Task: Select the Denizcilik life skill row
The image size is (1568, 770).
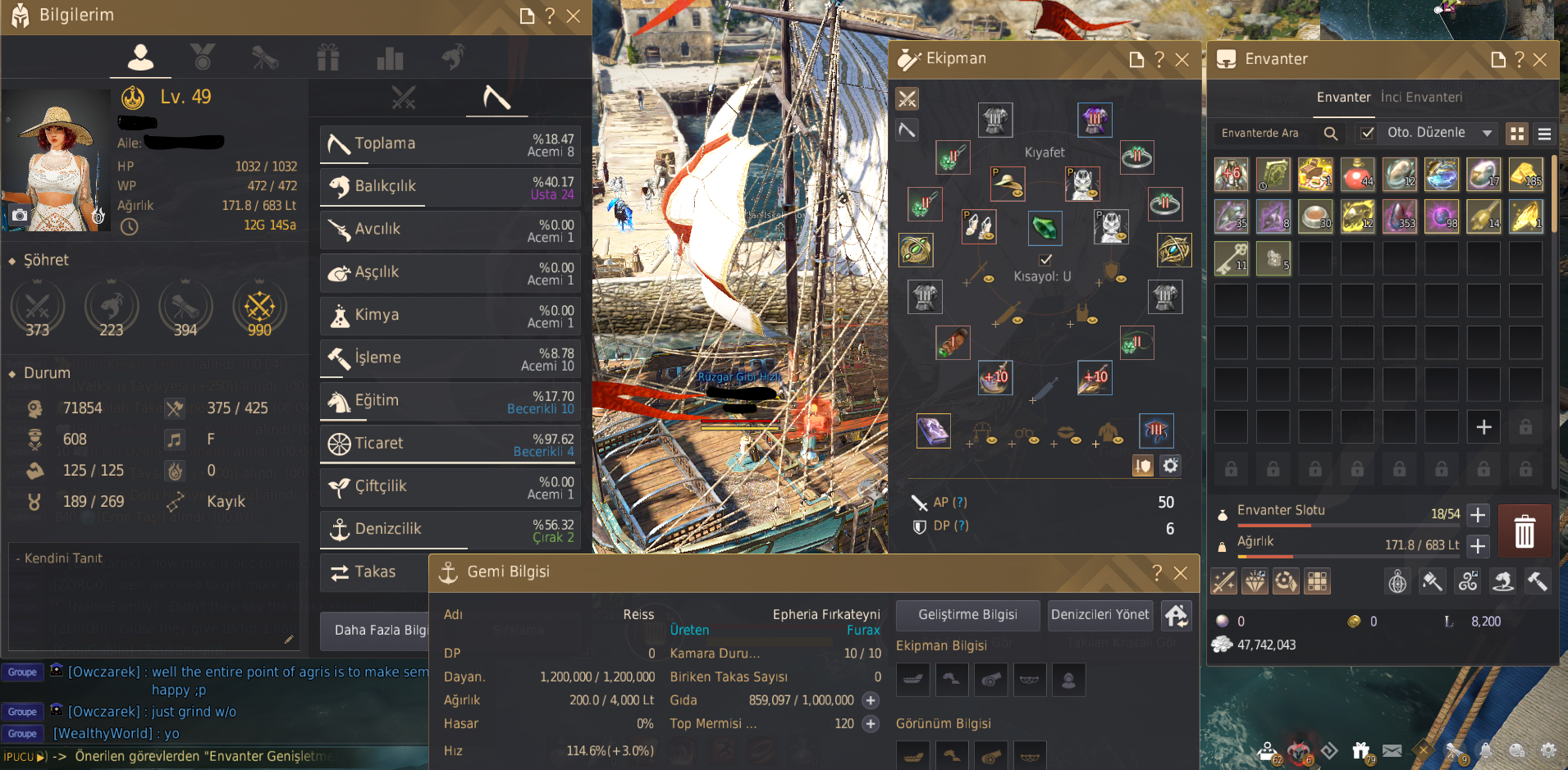Action: pos(450,530)
